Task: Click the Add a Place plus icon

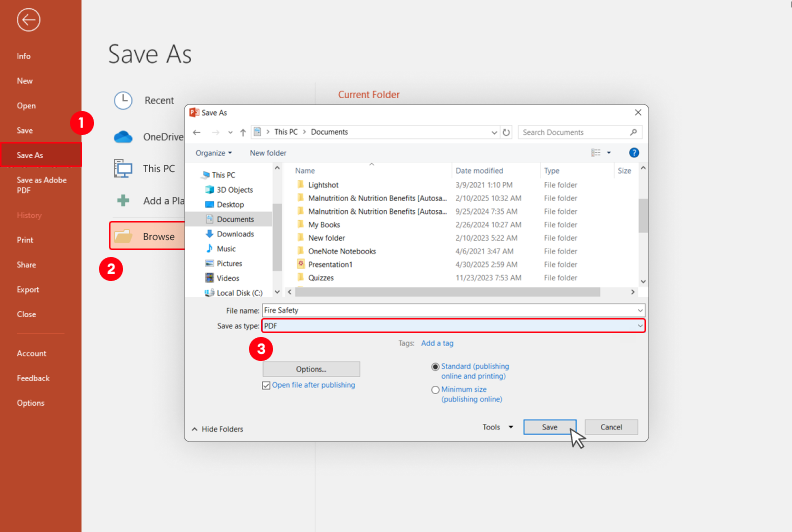Action: [x=123, y=201]
